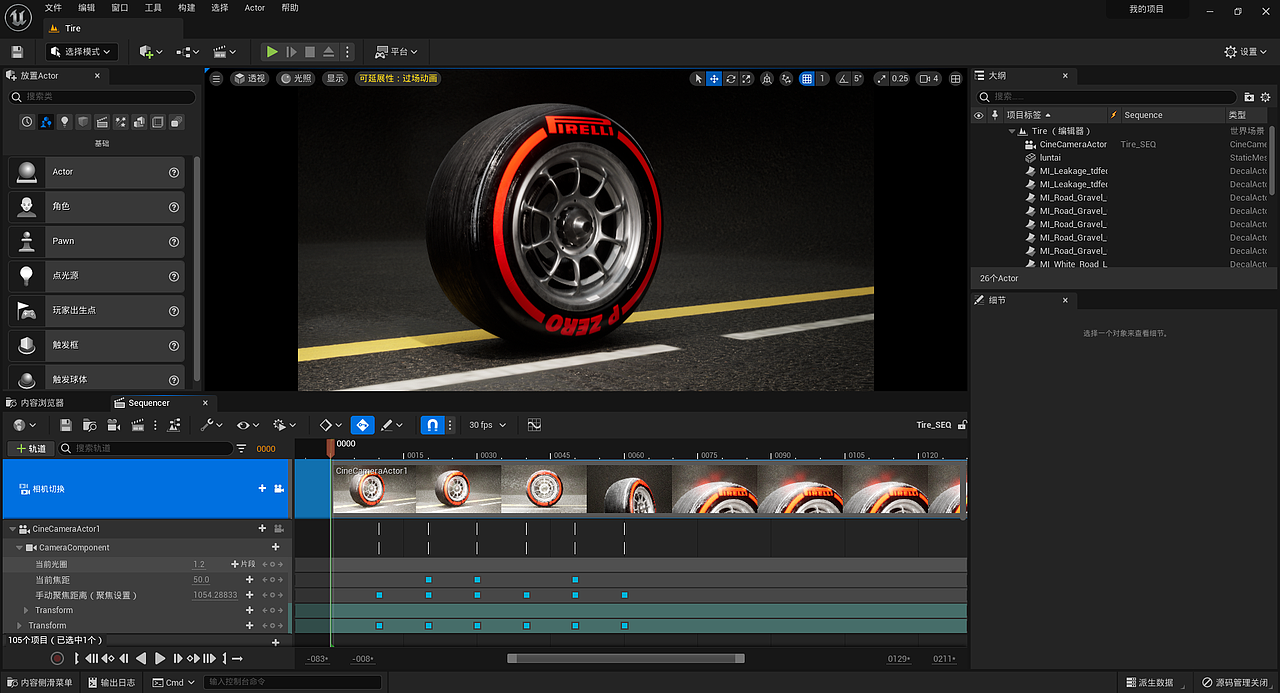Open the Sequencer view options eye dropdown
The height and width of the screenshot is (693, 1280).
tap(246, 425)
